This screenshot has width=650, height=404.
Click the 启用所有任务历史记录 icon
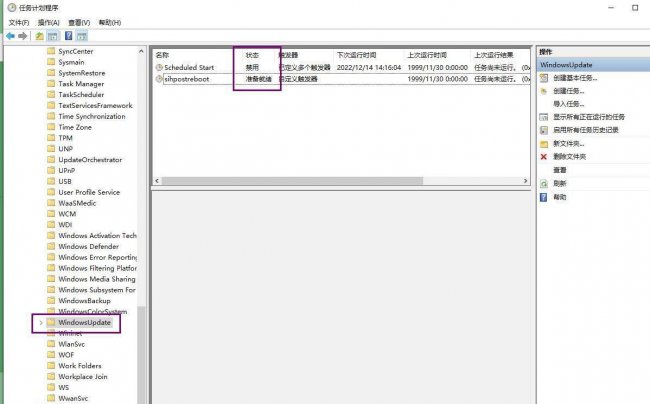click(x=544, y=130)
